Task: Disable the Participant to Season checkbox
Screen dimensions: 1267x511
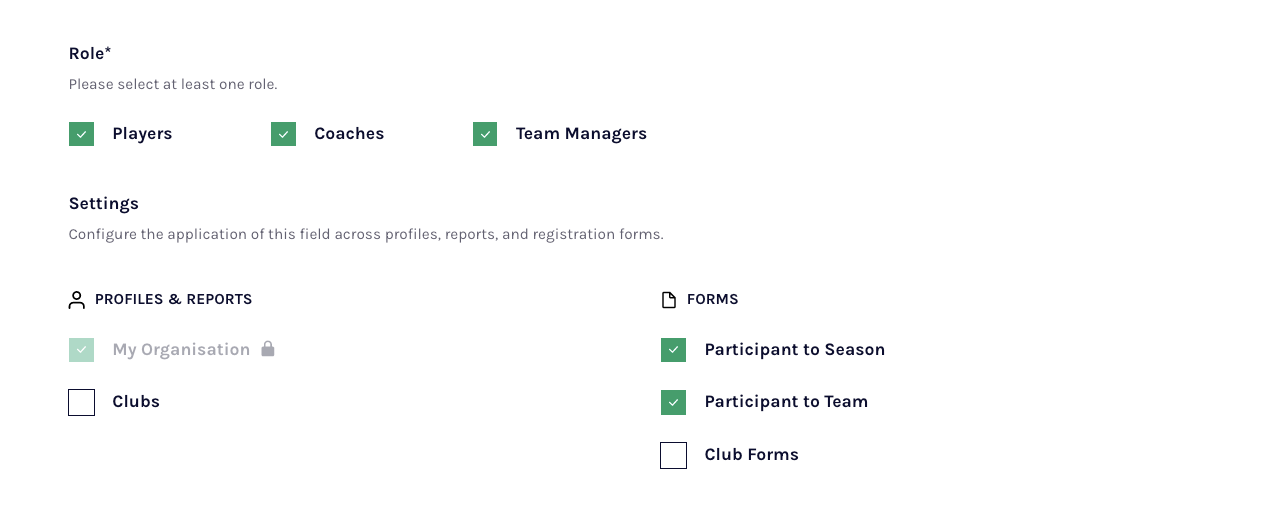Action: pyautogui.click(x=673, y=350)
